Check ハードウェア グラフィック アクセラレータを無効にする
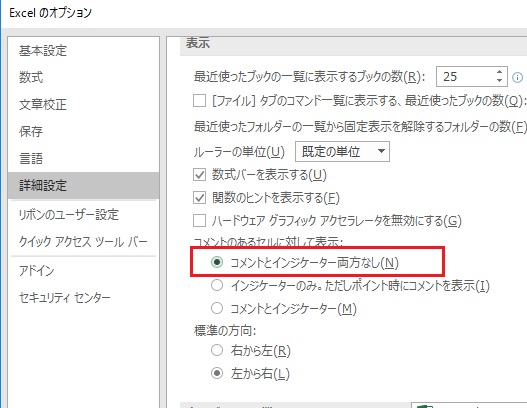 199,221
